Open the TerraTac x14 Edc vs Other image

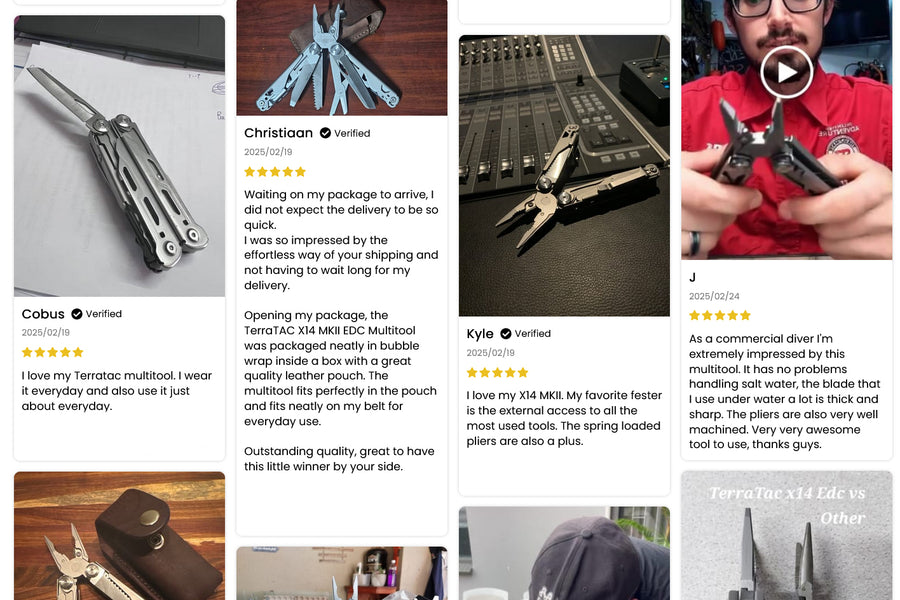(786, 536)
